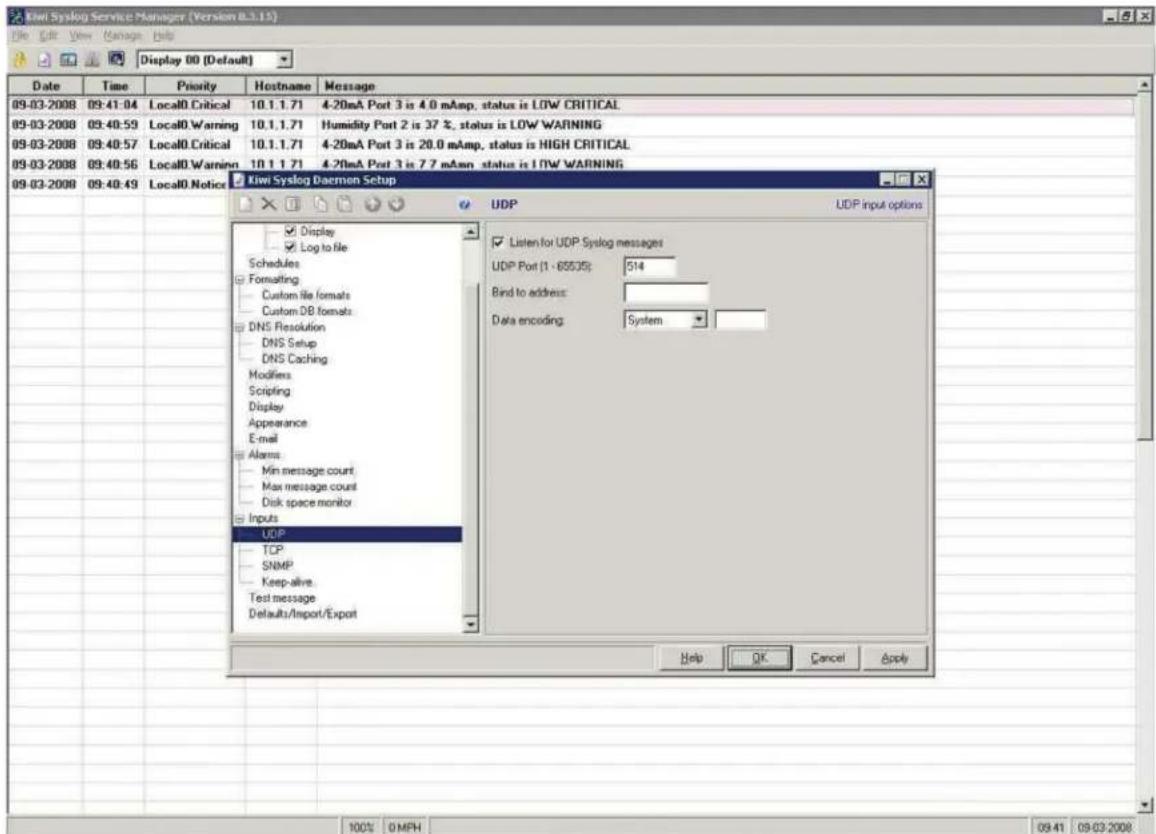Select Scripting in the setup tree
The image size is (1156, 834).
269,391
